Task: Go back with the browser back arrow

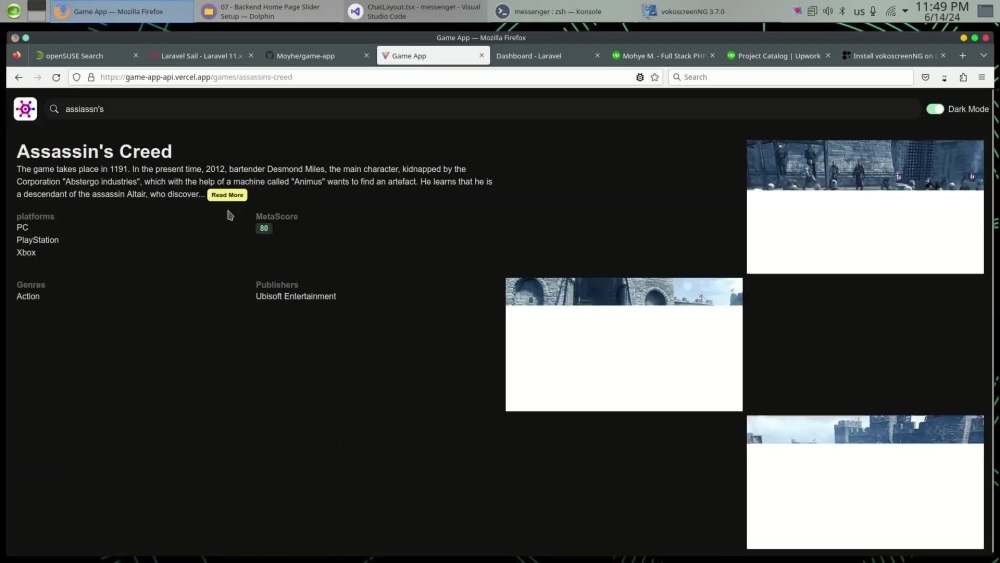Action: 18,77
